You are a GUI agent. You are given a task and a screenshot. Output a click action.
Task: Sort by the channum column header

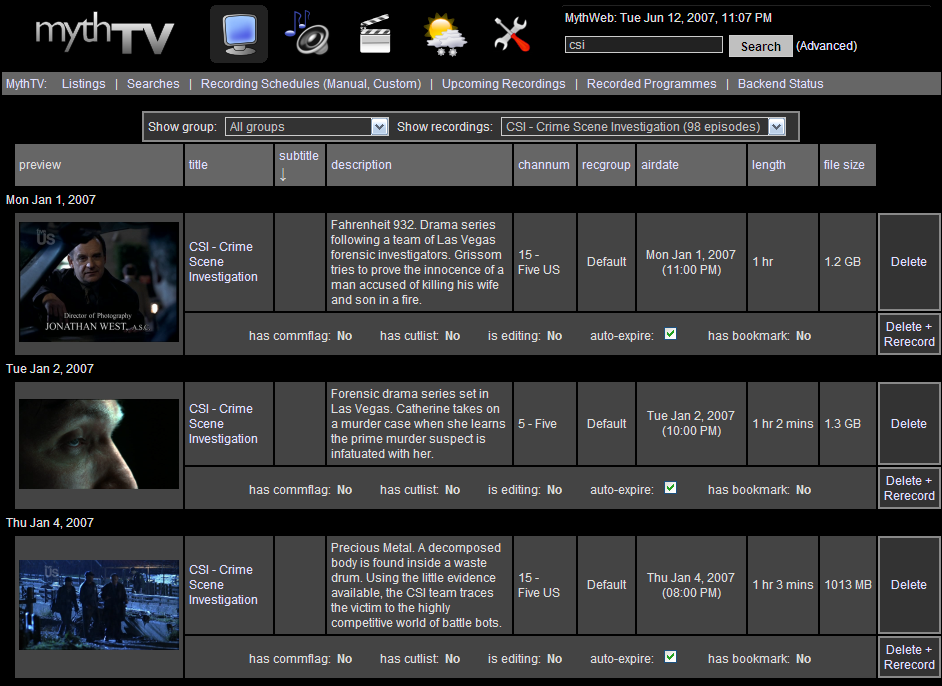pos(544,165)
